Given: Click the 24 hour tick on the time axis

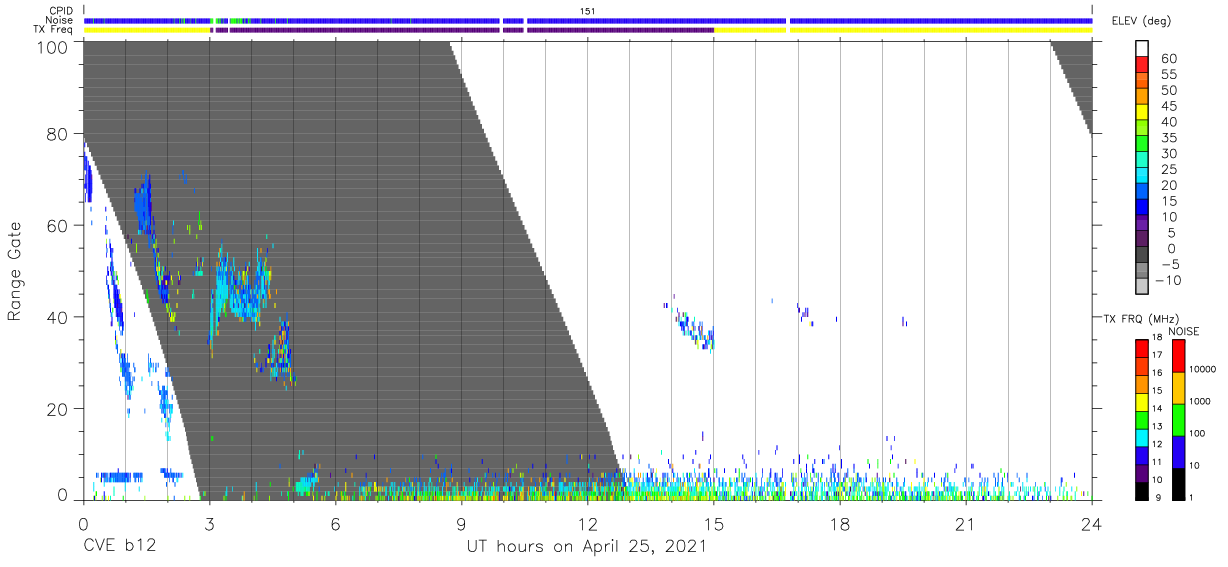Looking at the screenshot, I should (x=1091, y=524).
